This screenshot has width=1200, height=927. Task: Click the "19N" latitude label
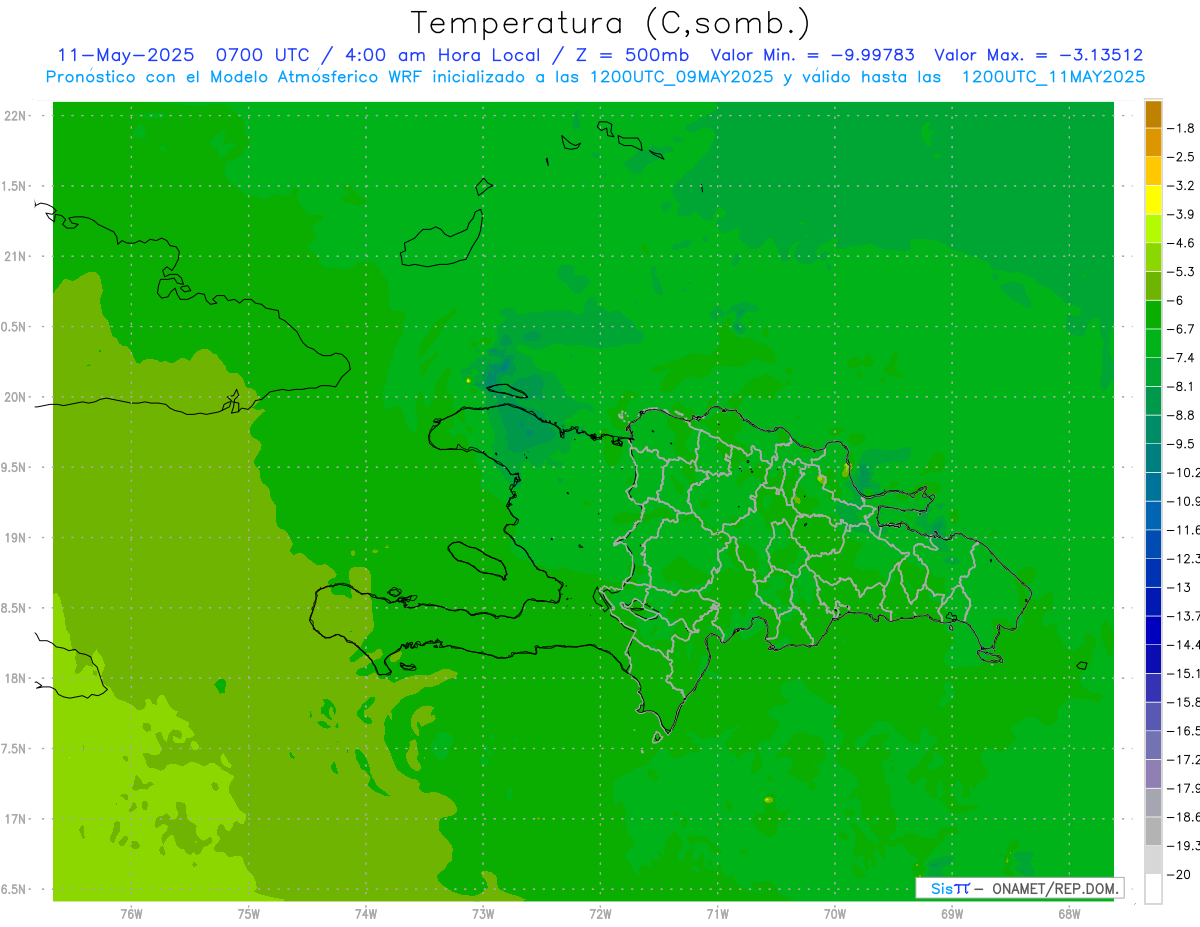click(14, 538)
